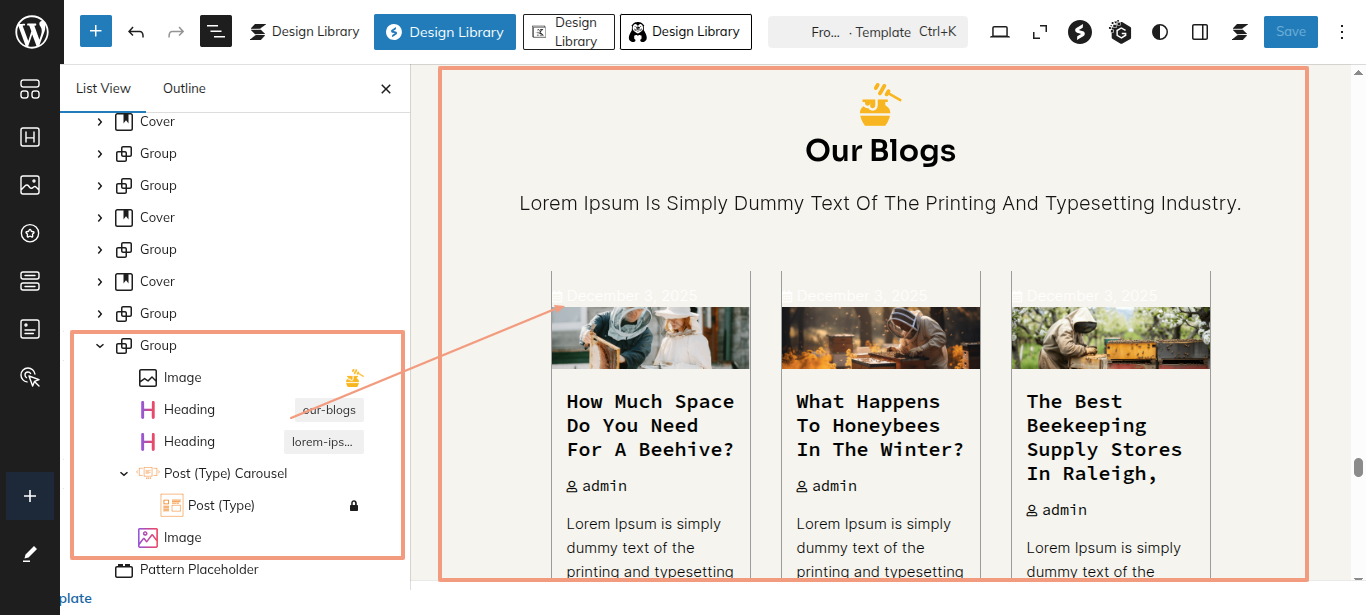Toggle the settings sidebar panel icon

pyautogui.click(x=1200, y=32)
